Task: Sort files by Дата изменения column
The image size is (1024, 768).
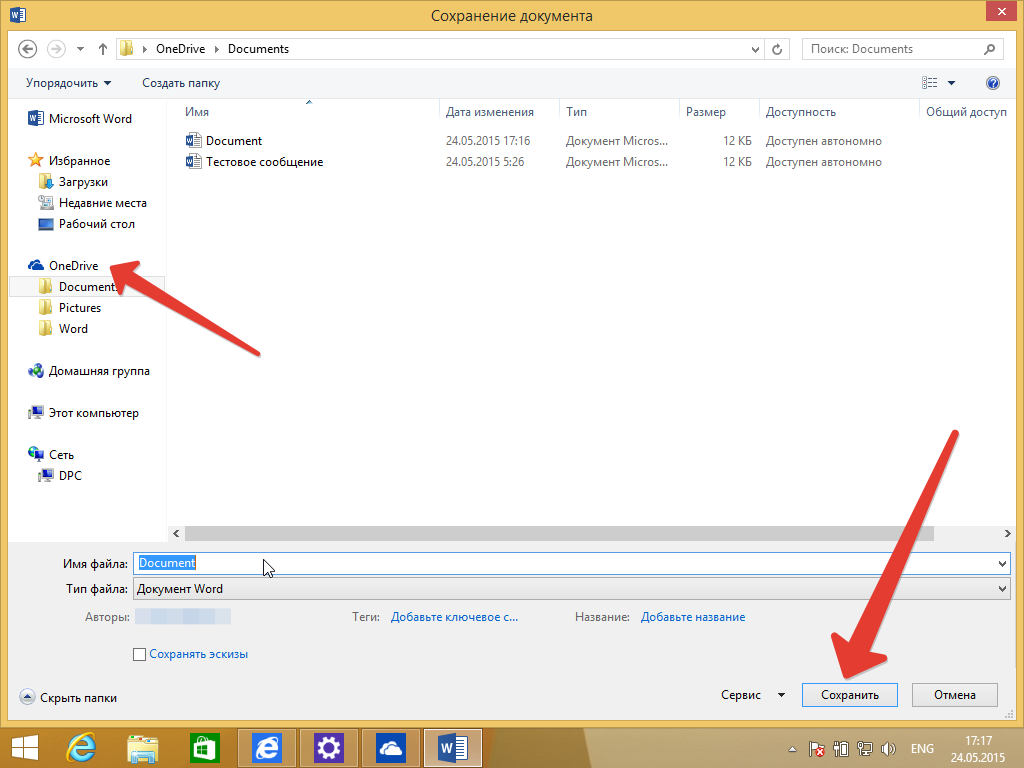Action: (490, 112)
